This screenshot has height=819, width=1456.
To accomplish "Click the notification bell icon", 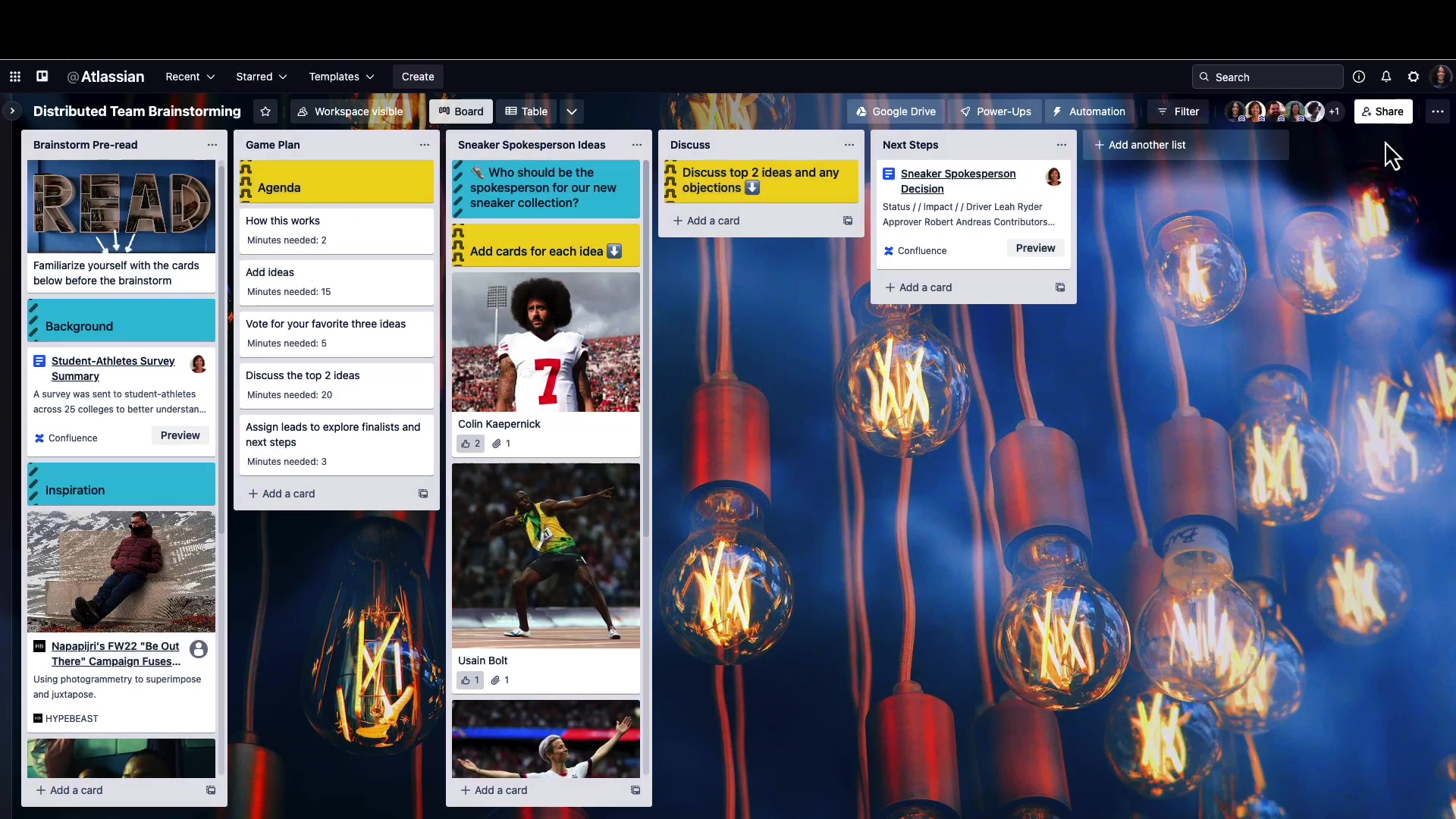I will point(1386,76).
